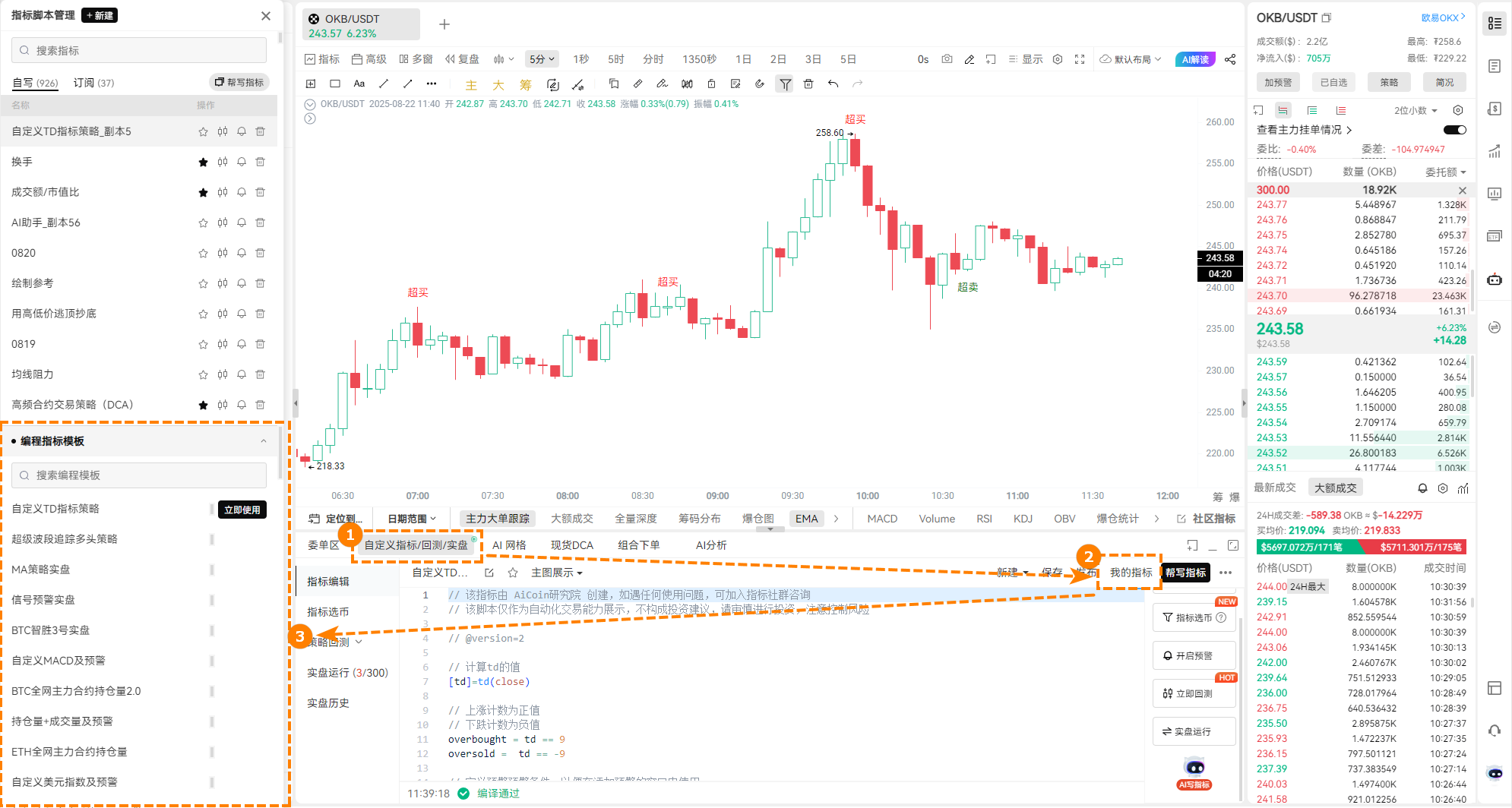Click the 加预警 button
This screenshot has width=1512, height=808.
point(1278,82)
